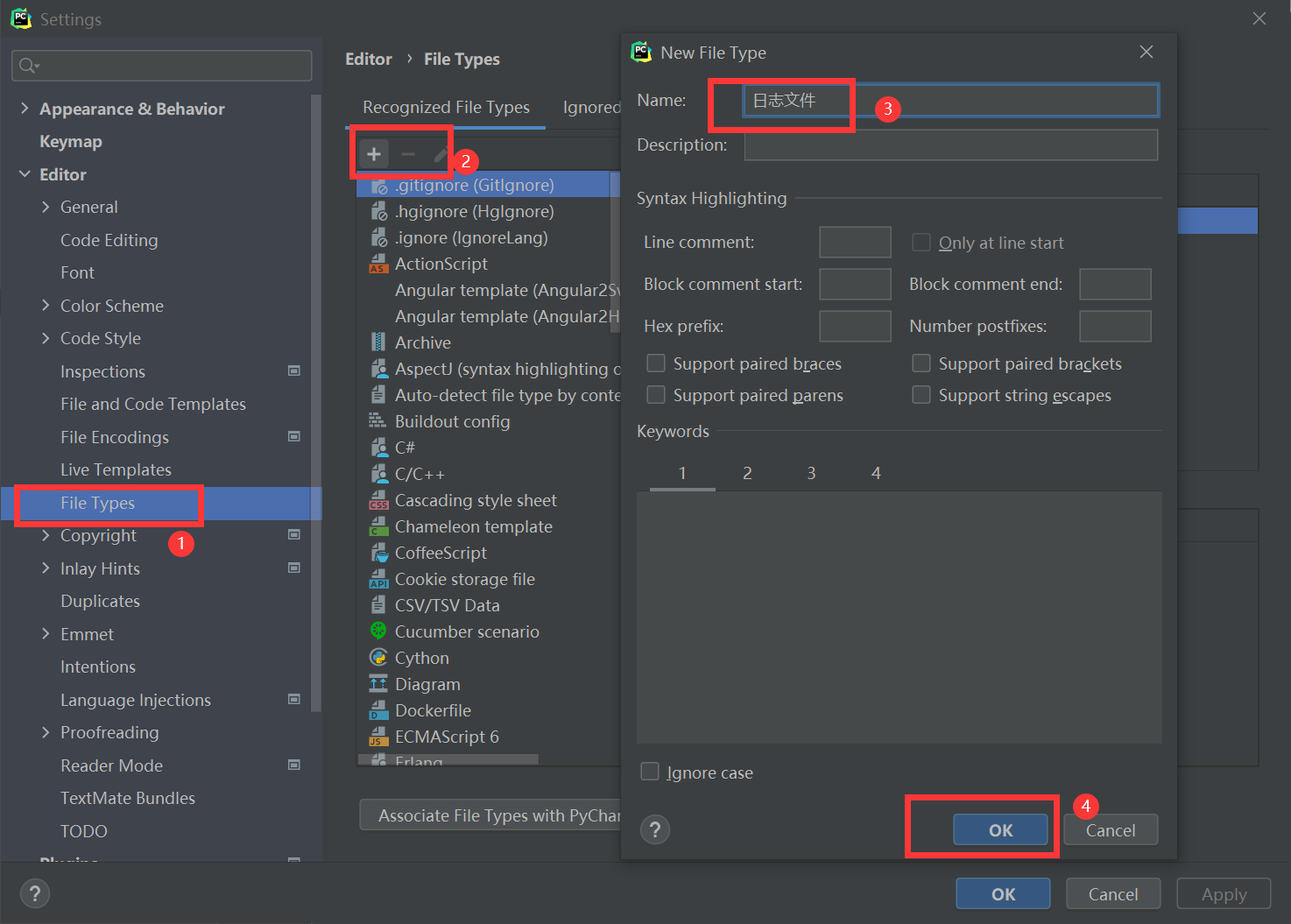Select the Cucumber scenario file type
This screenshot has height=924, width=1291.
tap(466, 631)
